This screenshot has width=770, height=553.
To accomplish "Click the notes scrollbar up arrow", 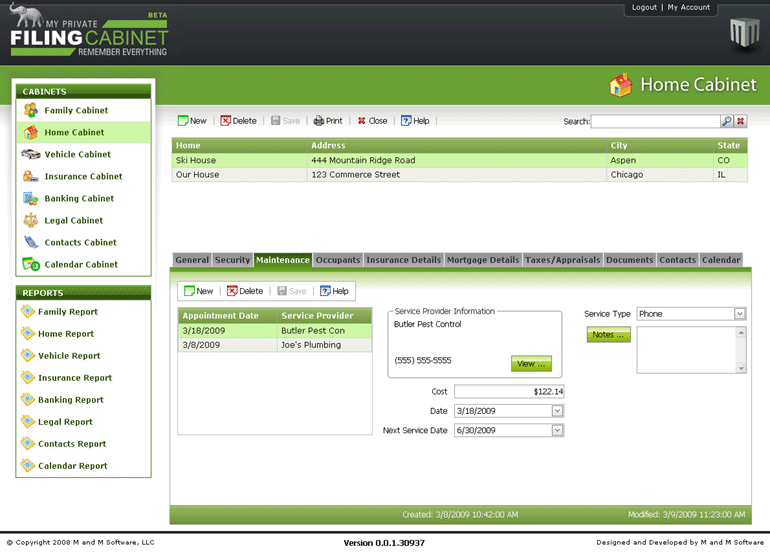I will pyautogui.click(x=741, y=333).
